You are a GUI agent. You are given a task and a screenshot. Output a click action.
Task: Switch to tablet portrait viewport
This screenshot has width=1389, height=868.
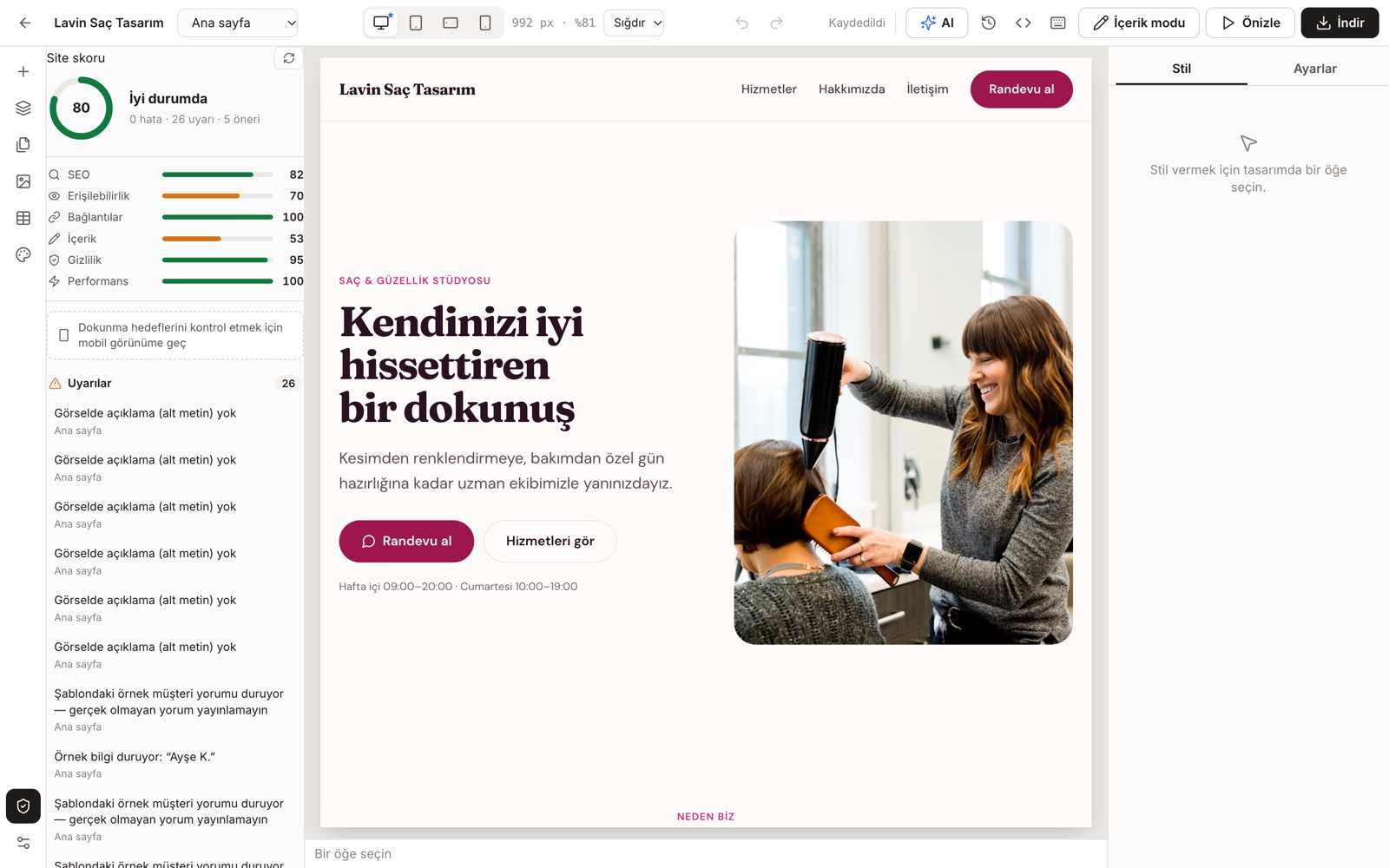pos(416,23)
